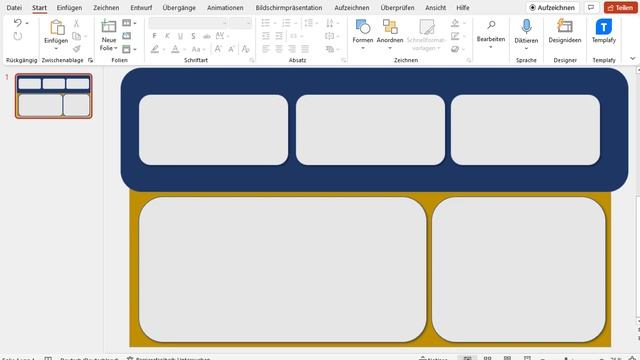
Task: Click the justify text icon
Action: click(x=305, y=49)
